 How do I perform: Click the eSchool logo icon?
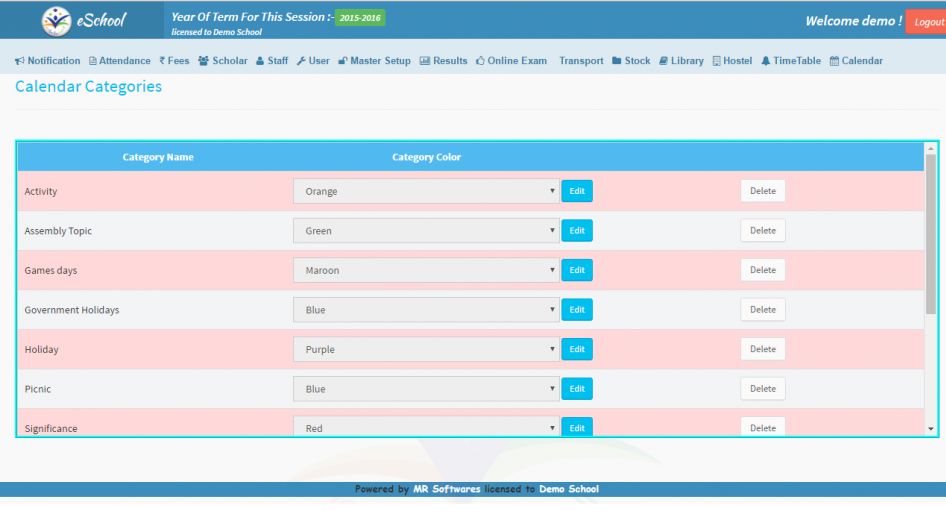58,20
